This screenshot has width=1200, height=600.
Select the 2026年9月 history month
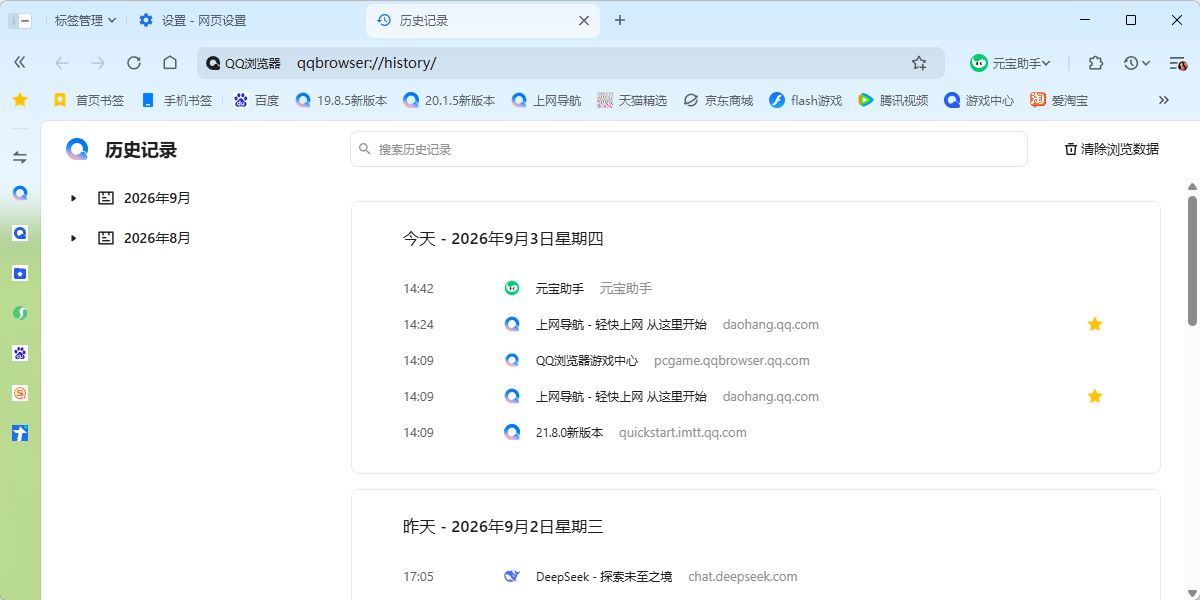(157, 198)
